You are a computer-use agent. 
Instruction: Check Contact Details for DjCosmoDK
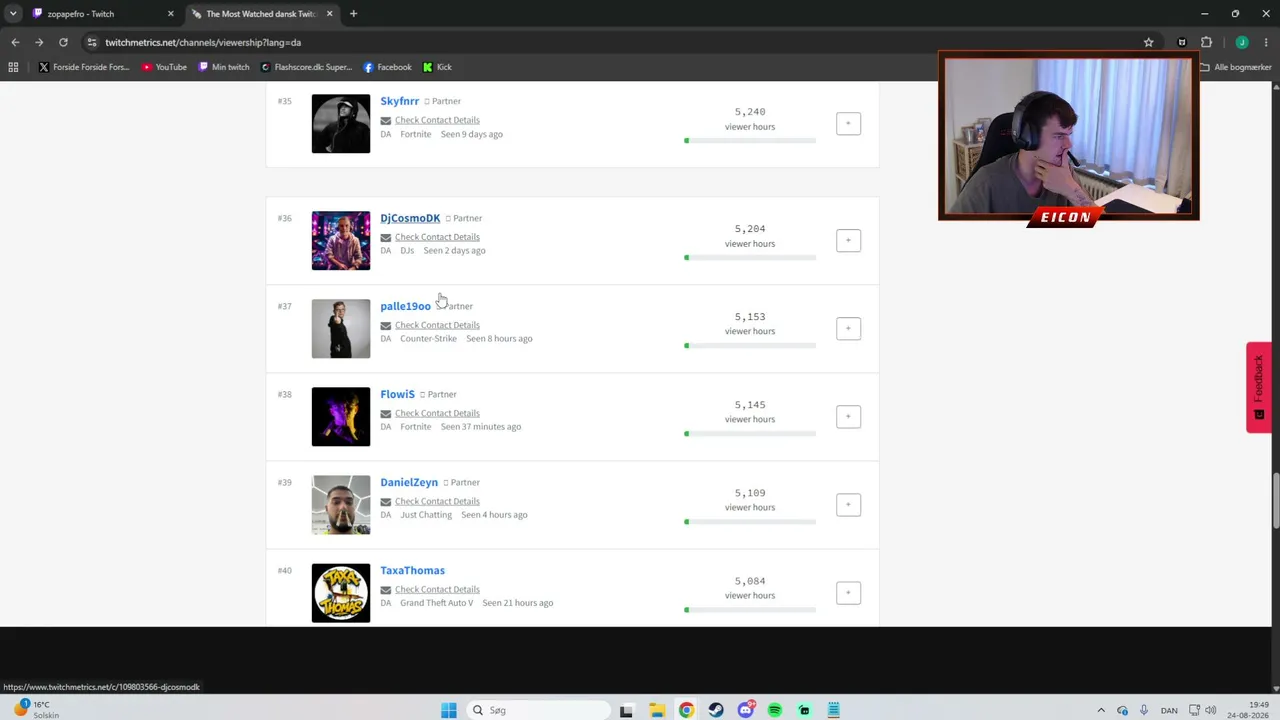(x=437, y=237)
